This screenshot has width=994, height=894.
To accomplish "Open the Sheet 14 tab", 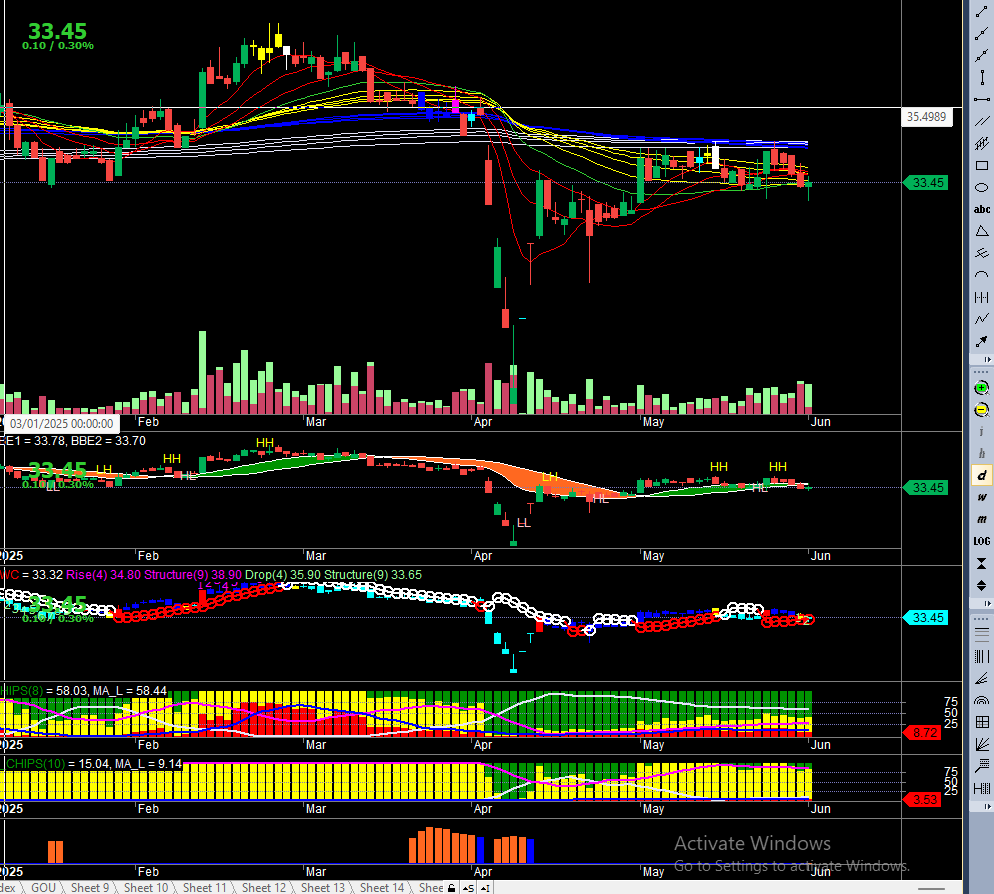I will (382, 888).
